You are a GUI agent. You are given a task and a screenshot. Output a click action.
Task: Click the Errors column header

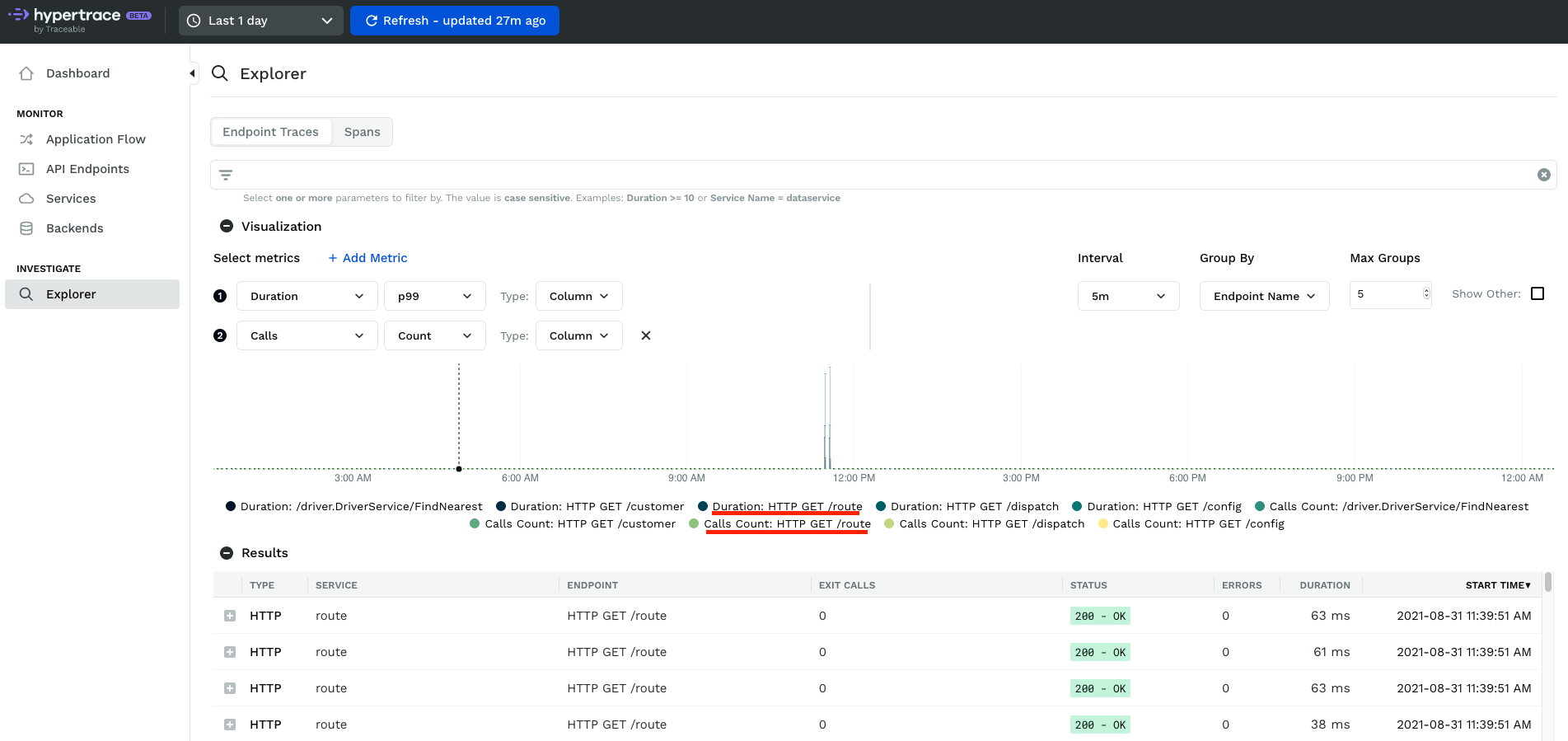coord(1242,585)
